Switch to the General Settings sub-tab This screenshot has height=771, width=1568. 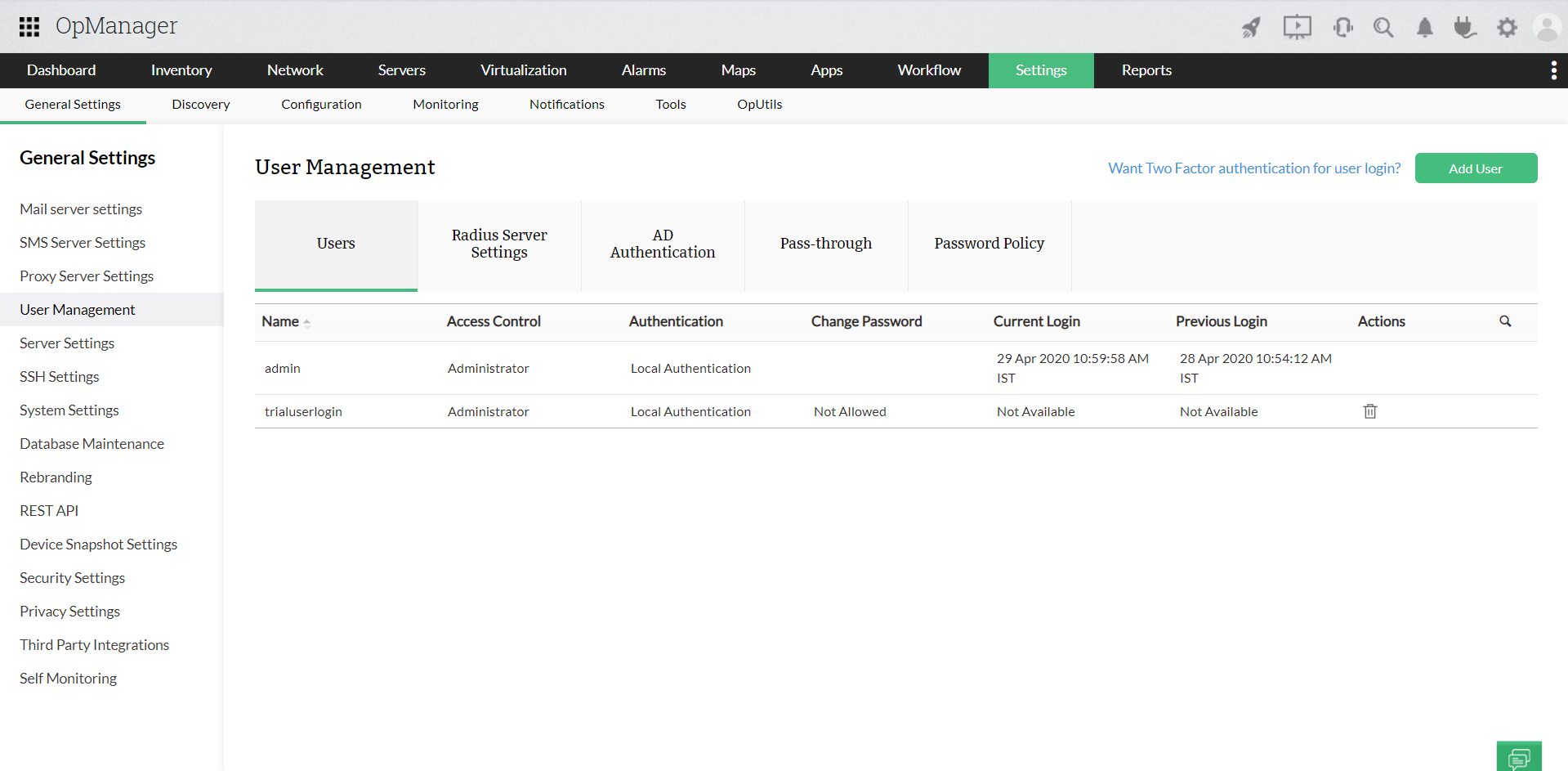(x=73, y=105)
